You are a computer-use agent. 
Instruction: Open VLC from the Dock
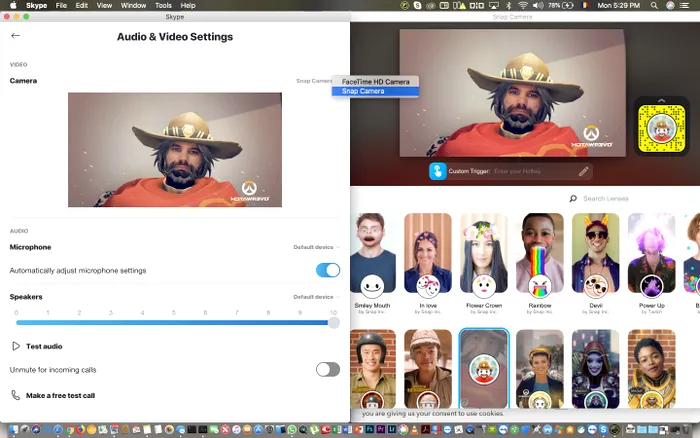pyautogui.click(x=414, y=430)
